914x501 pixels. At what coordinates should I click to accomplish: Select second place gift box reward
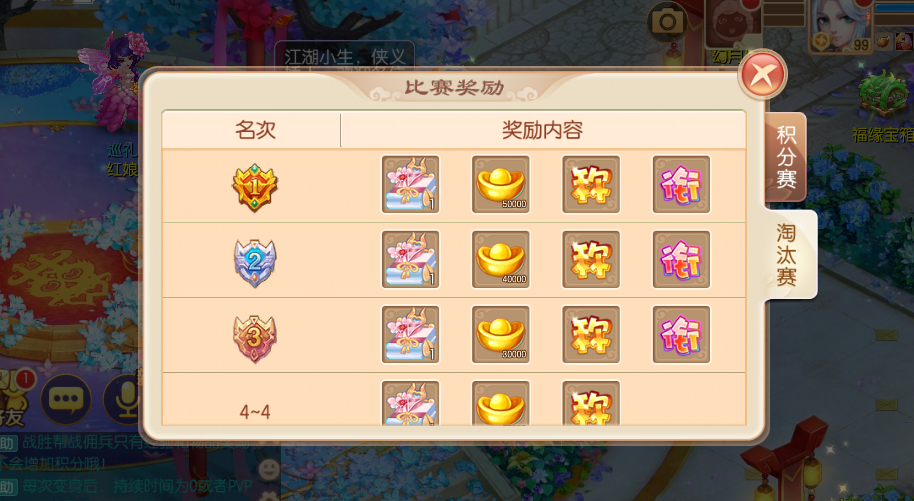click(410, 260)
